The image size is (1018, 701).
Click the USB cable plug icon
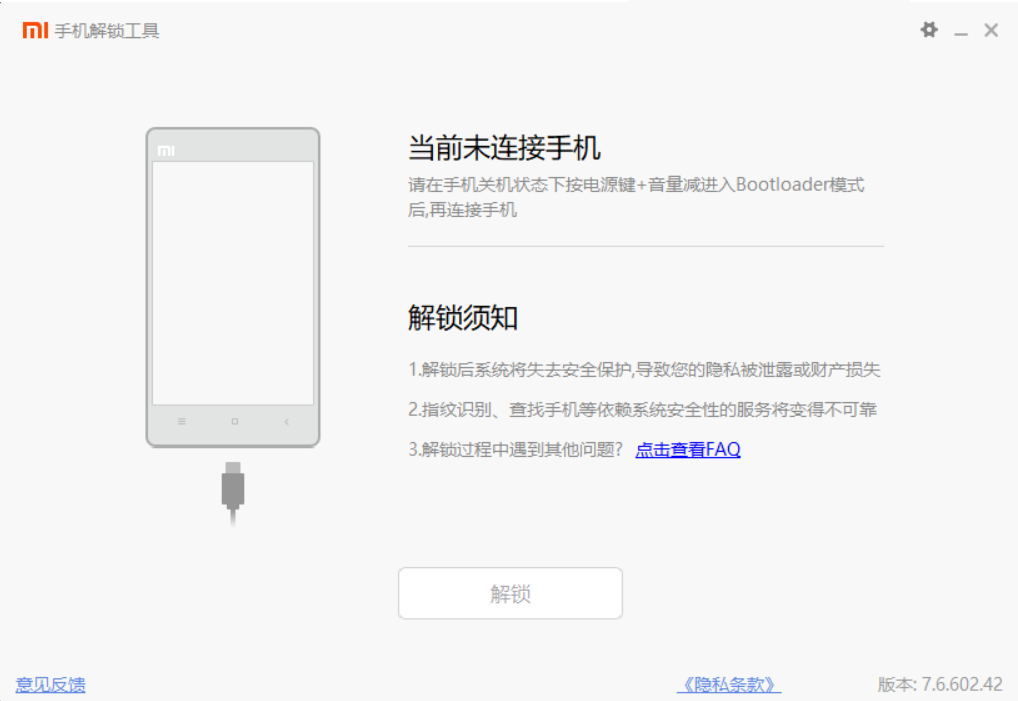(x=233, y=488)
